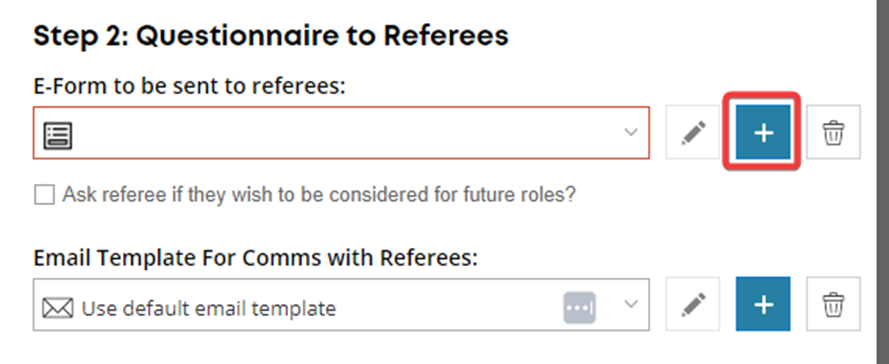889x364 pixels.
Task: Expand the E-Form dropdown chevron
Action: pos(630,133)
